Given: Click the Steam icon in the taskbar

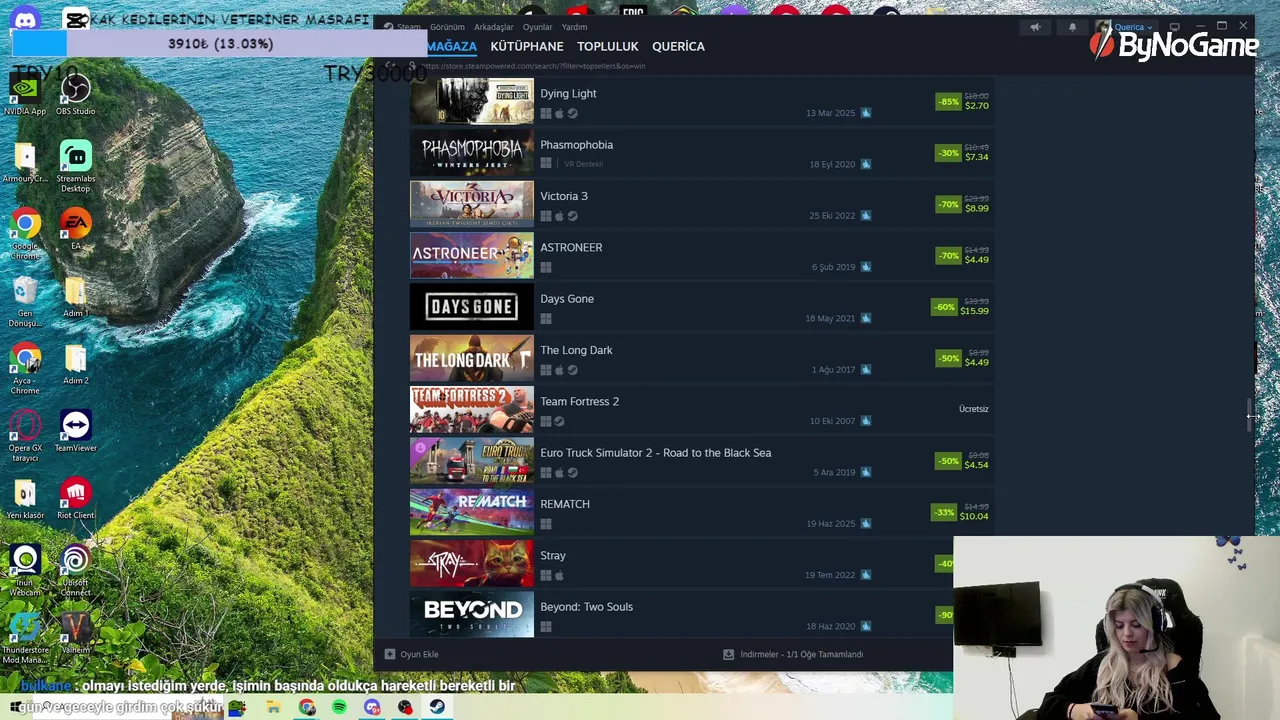Looking at the screenshot, I should point(438,707).
